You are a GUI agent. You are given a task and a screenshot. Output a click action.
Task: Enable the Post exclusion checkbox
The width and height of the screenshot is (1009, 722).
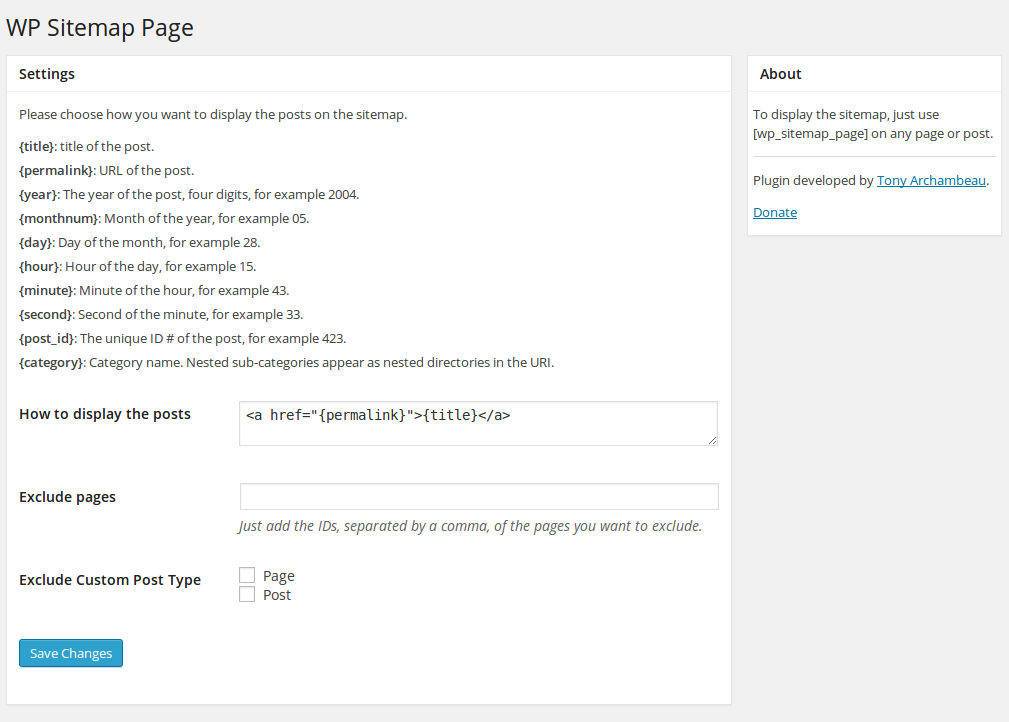click(x=247, y=594)
